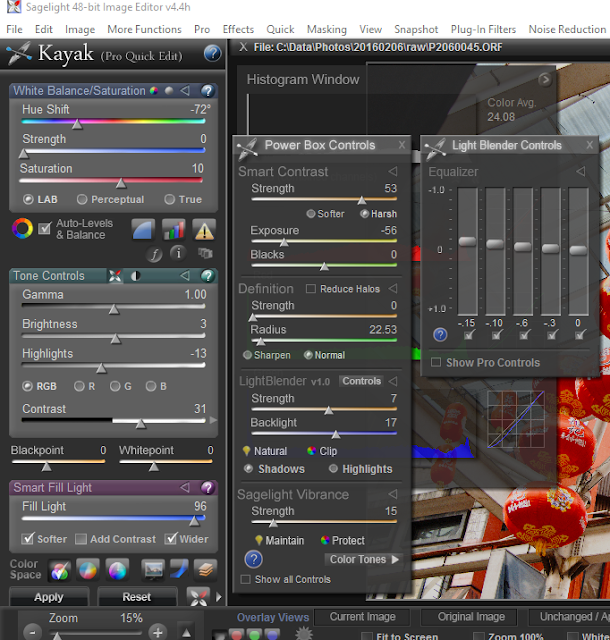Screen dimensions: 610x640
Task: Click gray sphere icon in White Balance header
Action: (x=169, y=91)
